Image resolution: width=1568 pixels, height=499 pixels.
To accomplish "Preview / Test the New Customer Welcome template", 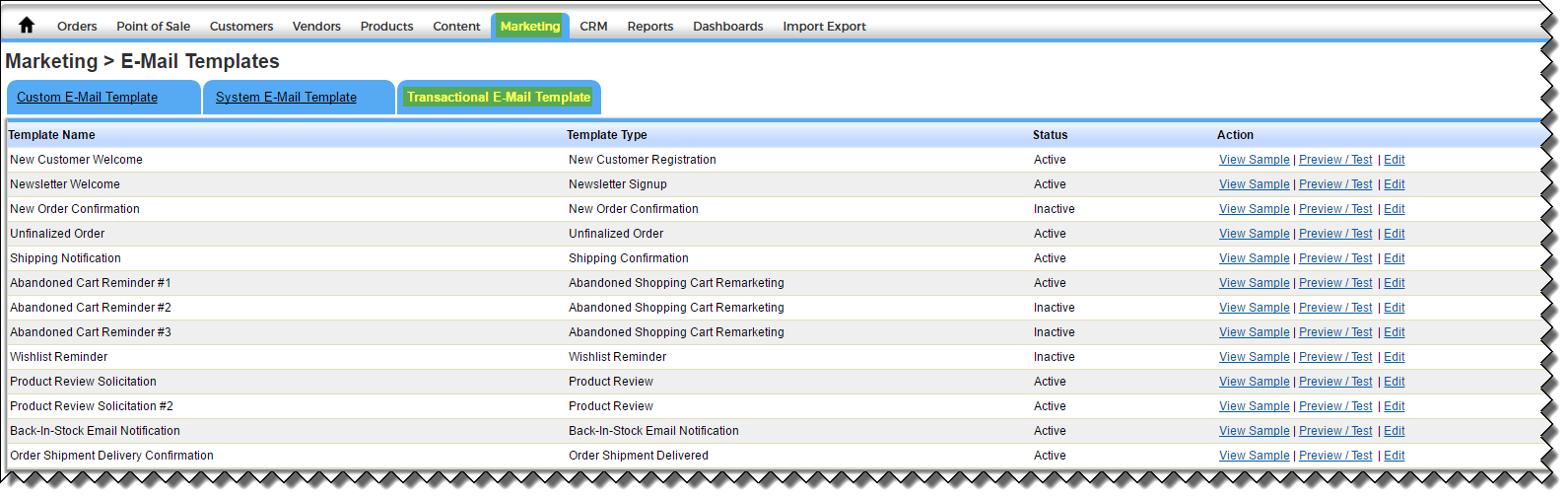I will coord(1335,160).
